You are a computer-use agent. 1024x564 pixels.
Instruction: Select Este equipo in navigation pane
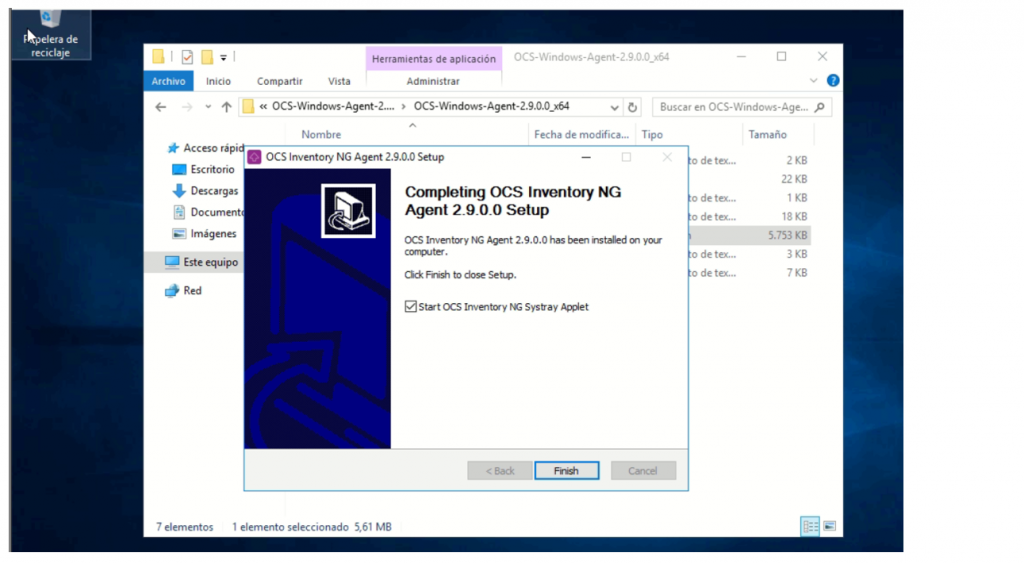pyautogui.click(x=201, y=262)
